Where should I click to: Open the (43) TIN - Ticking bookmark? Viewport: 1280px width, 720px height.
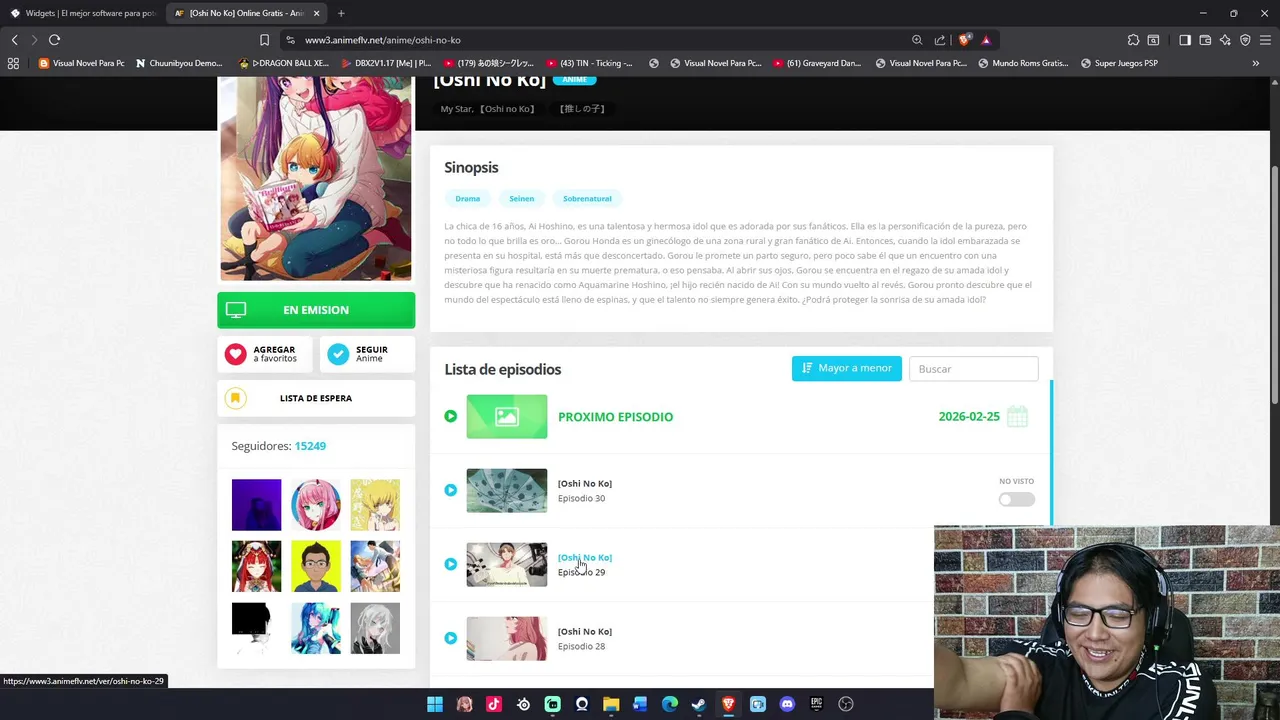pyautogui.click(x=588, y=63)
